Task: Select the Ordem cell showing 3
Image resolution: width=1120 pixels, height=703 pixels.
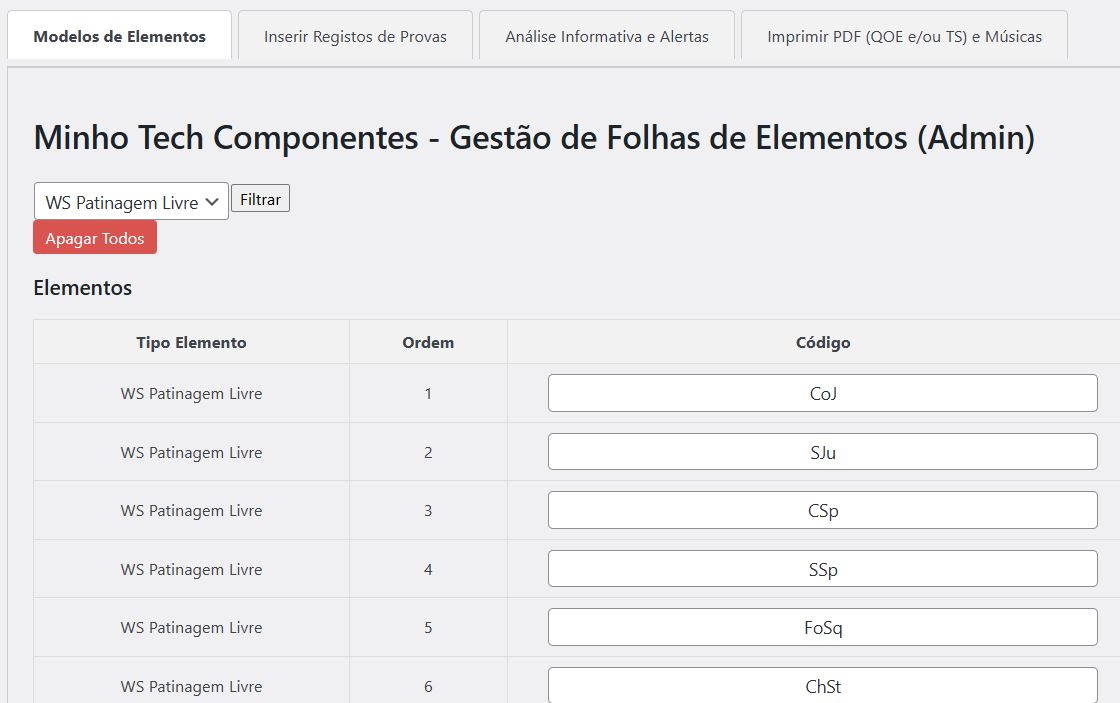Action: 428,510
